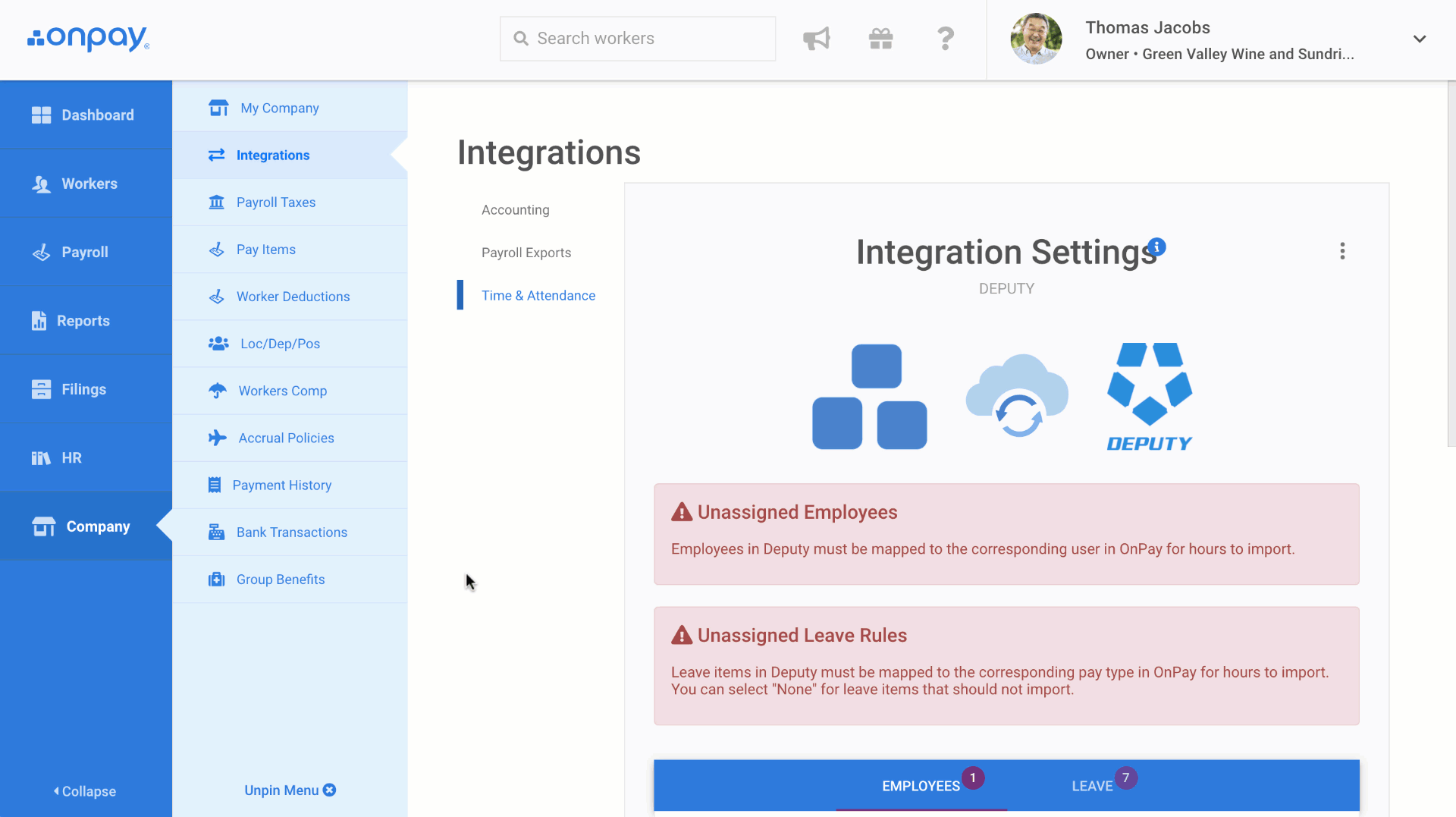Open the help question mark icon

point(945,39)
